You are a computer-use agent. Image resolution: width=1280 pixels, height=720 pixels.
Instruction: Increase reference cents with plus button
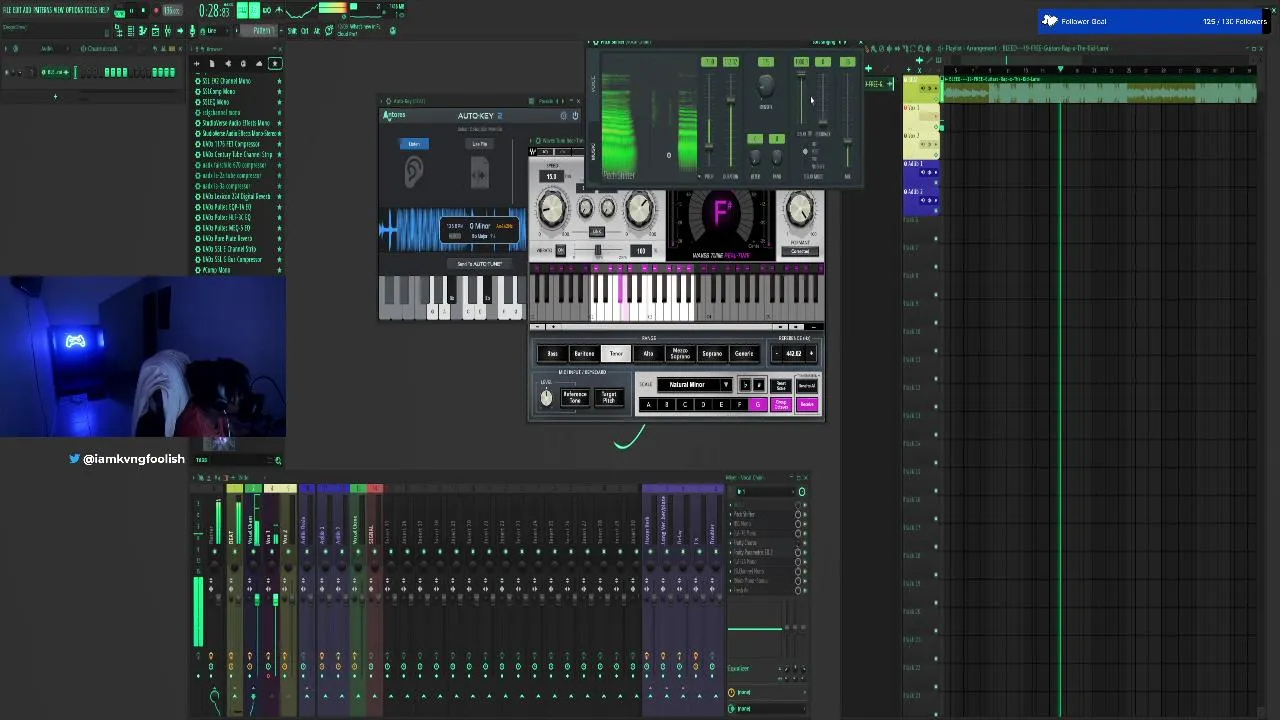[811, 354]
